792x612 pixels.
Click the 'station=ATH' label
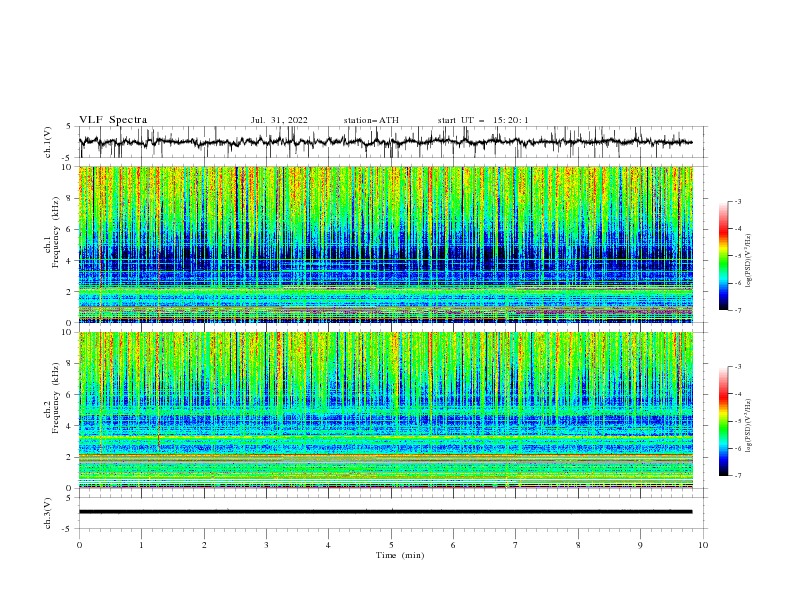[371, 120]
